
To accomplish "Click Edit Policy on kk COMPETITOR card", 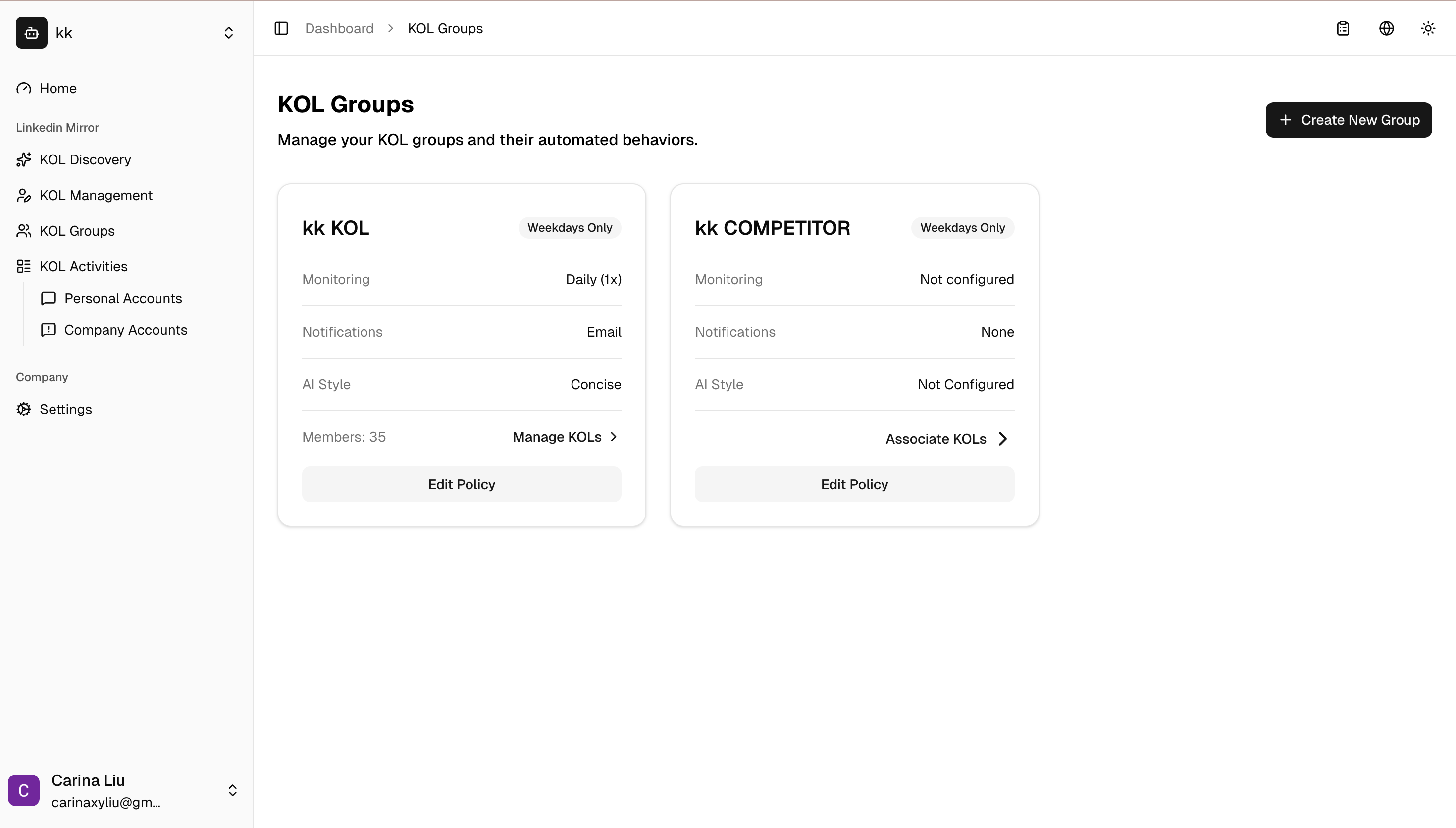I will pyautogui.click(x=854, y=484).
